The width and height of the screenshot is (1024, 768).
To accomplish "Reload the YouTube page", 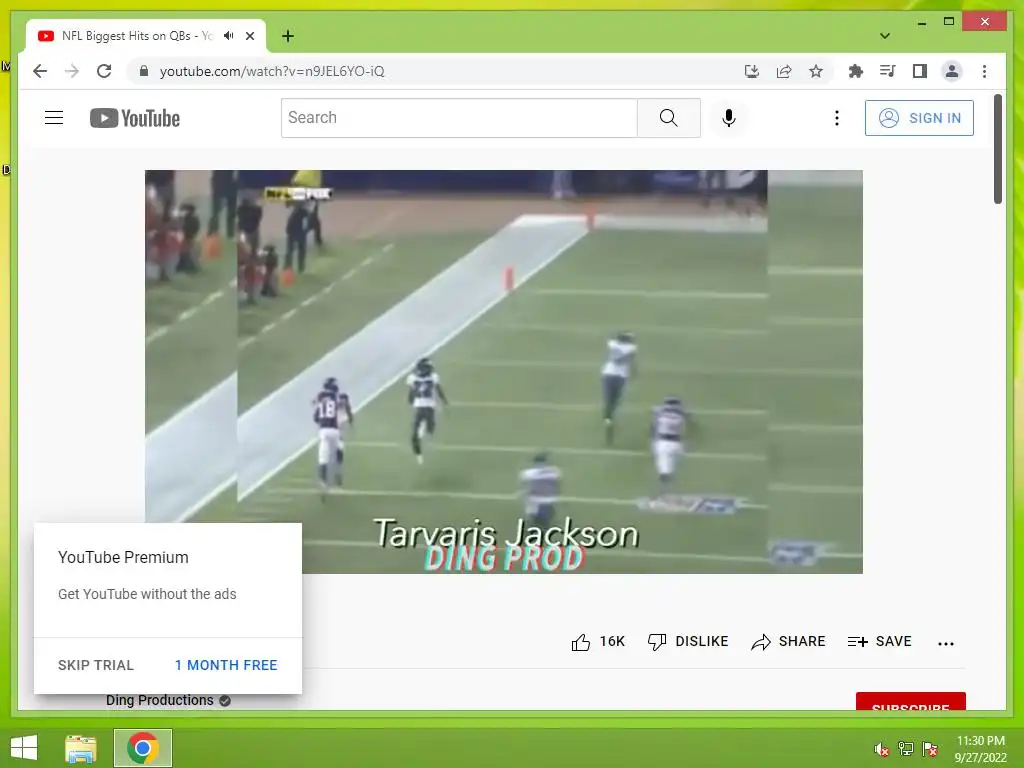I will click(104, 71).
